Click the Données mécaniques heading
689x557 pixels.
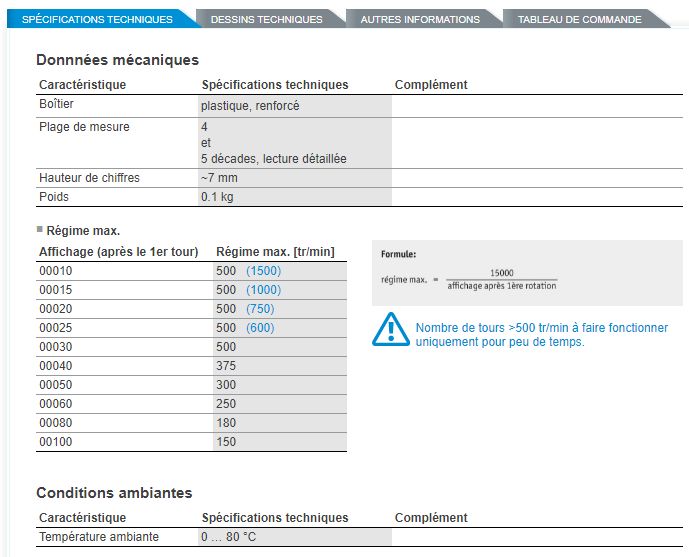coord(117,60)
